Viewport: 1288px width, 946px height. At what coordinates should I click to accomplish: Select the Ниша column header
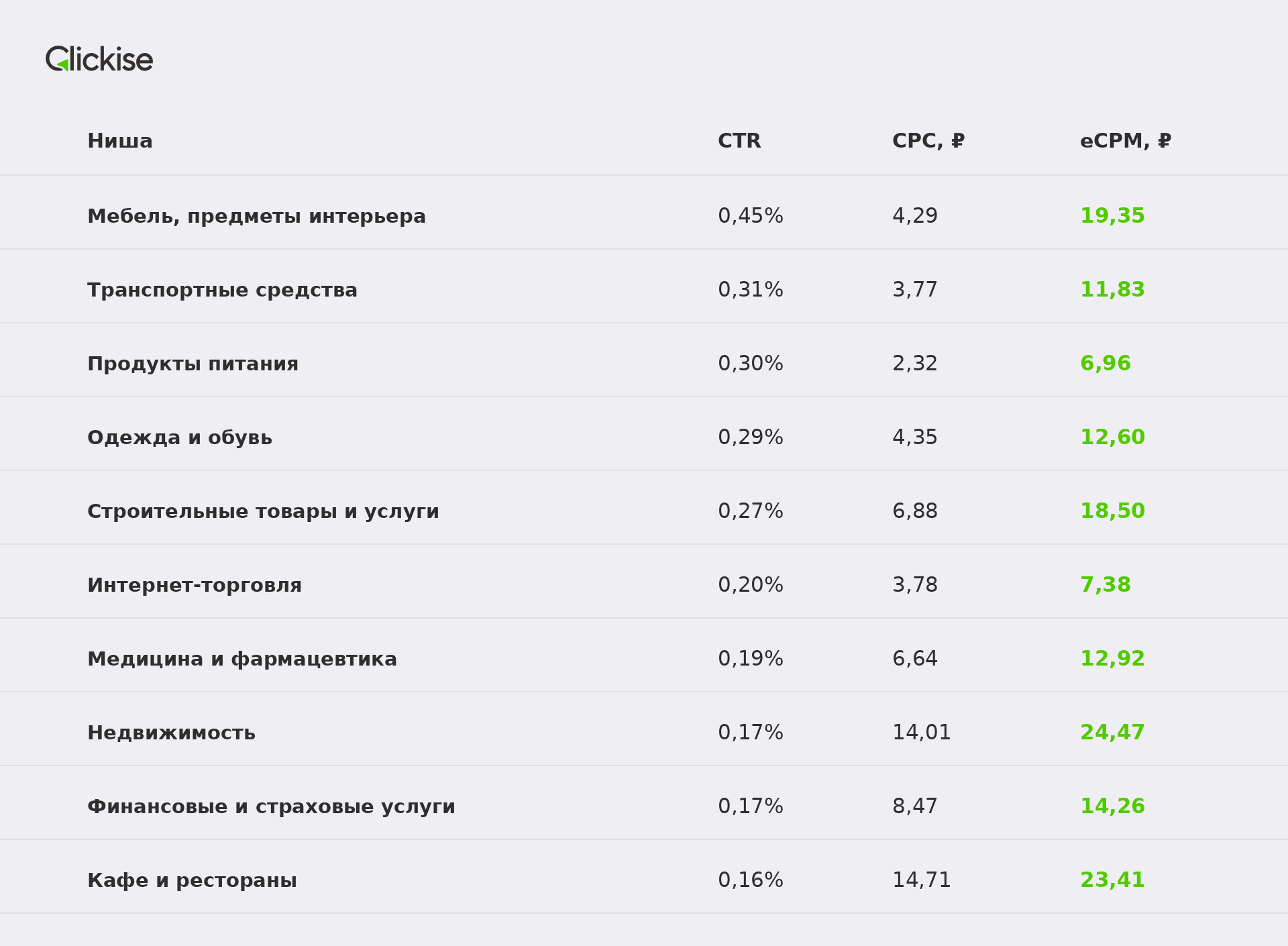coord(120,142)
